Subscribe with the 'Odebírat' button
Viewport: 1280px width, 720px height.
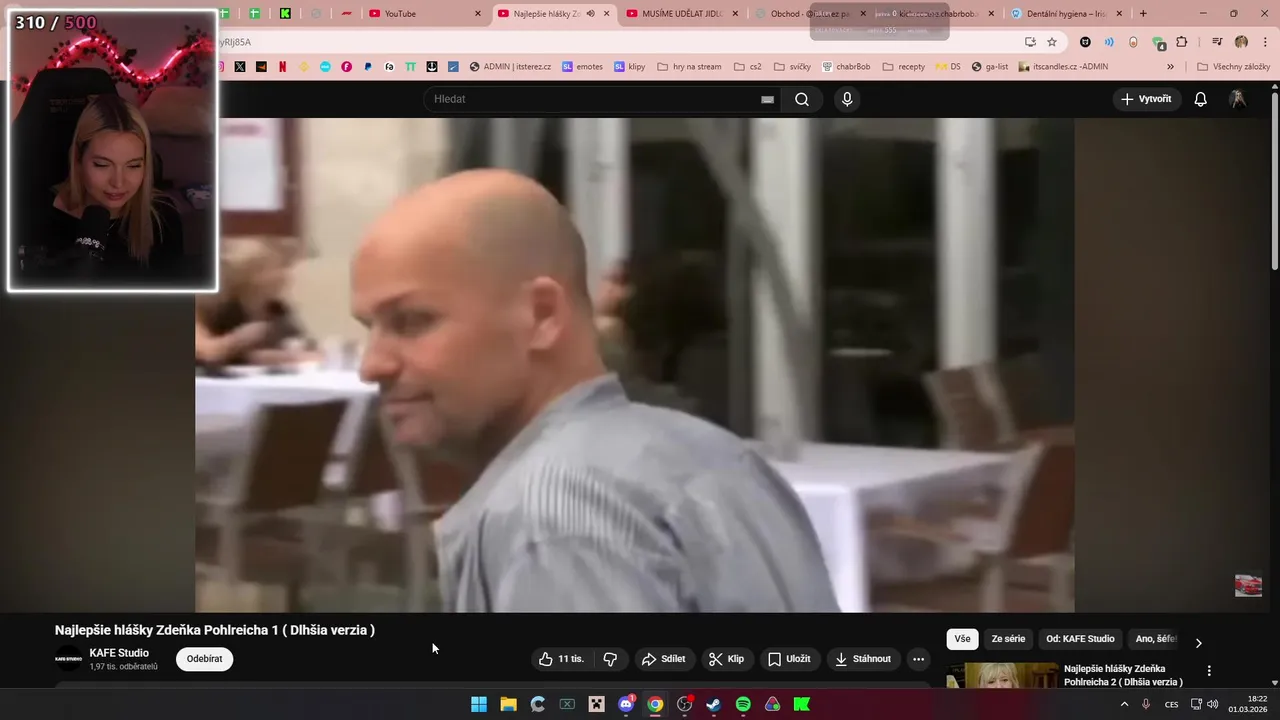pyautogui.click(x=204, y=659)
